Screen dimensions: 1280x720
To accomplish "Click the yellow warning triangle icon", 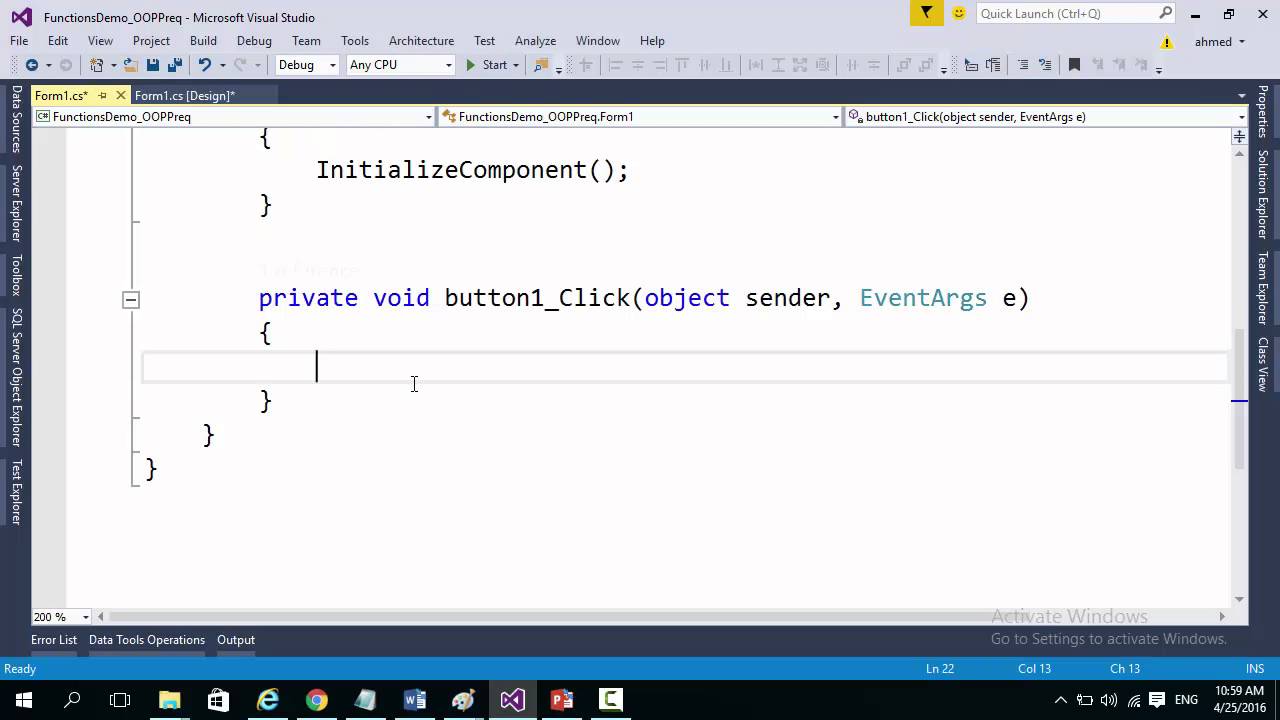I will tap(1166, 42).
